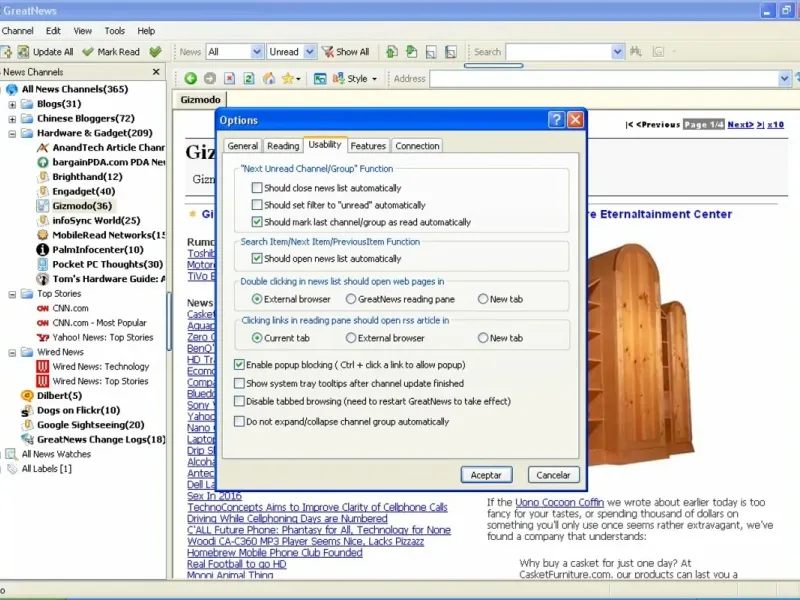Enable 'Should close news list automatically'
This screenshot has width=800, height=600.
pos(258,188)
